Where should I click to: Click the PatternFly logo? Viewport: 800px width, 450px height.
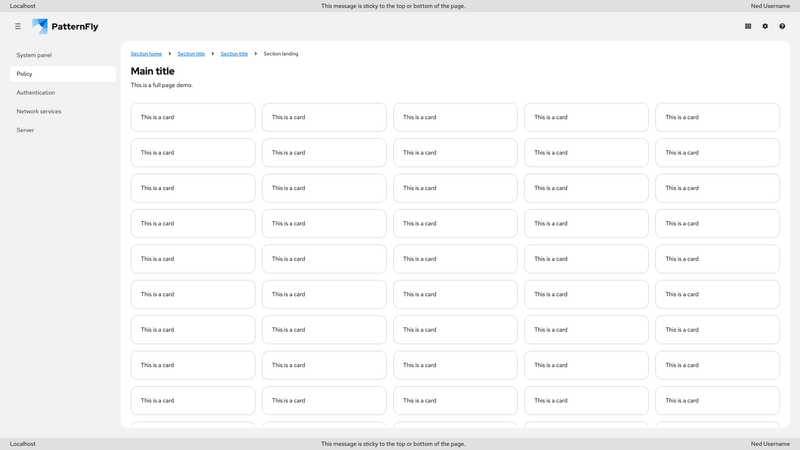[x=65, y=27]
